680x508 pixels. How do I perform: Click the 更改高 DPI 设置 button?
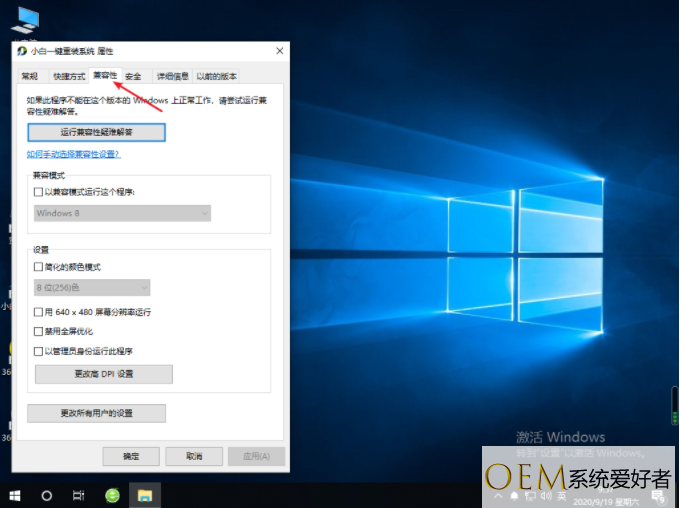[x=104, y=374]
